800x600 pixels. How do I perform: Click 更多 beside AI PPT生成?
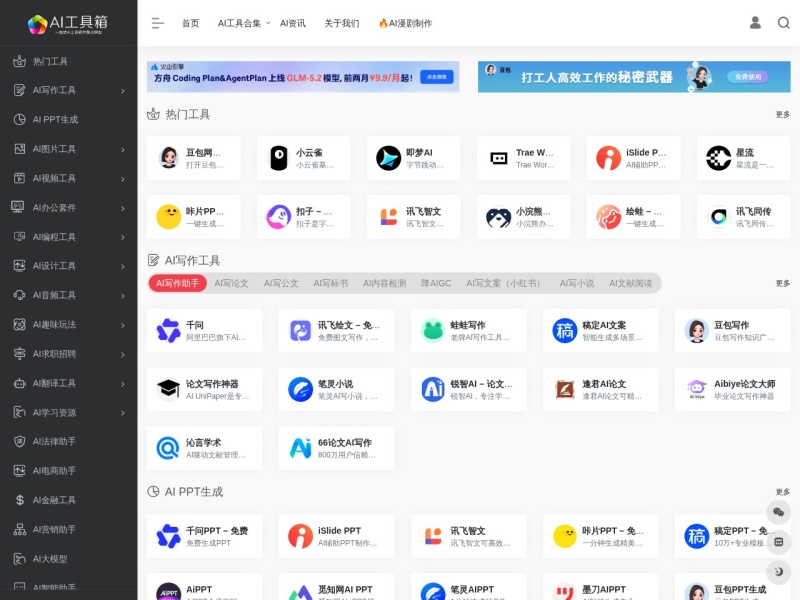click(783, 492)
